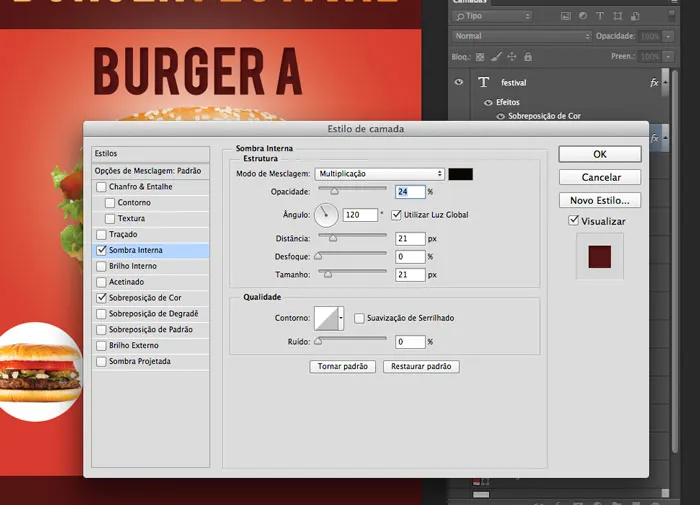Toggle visibility of the festival layer
Viewport: 700px width, 505px height.
458,82
